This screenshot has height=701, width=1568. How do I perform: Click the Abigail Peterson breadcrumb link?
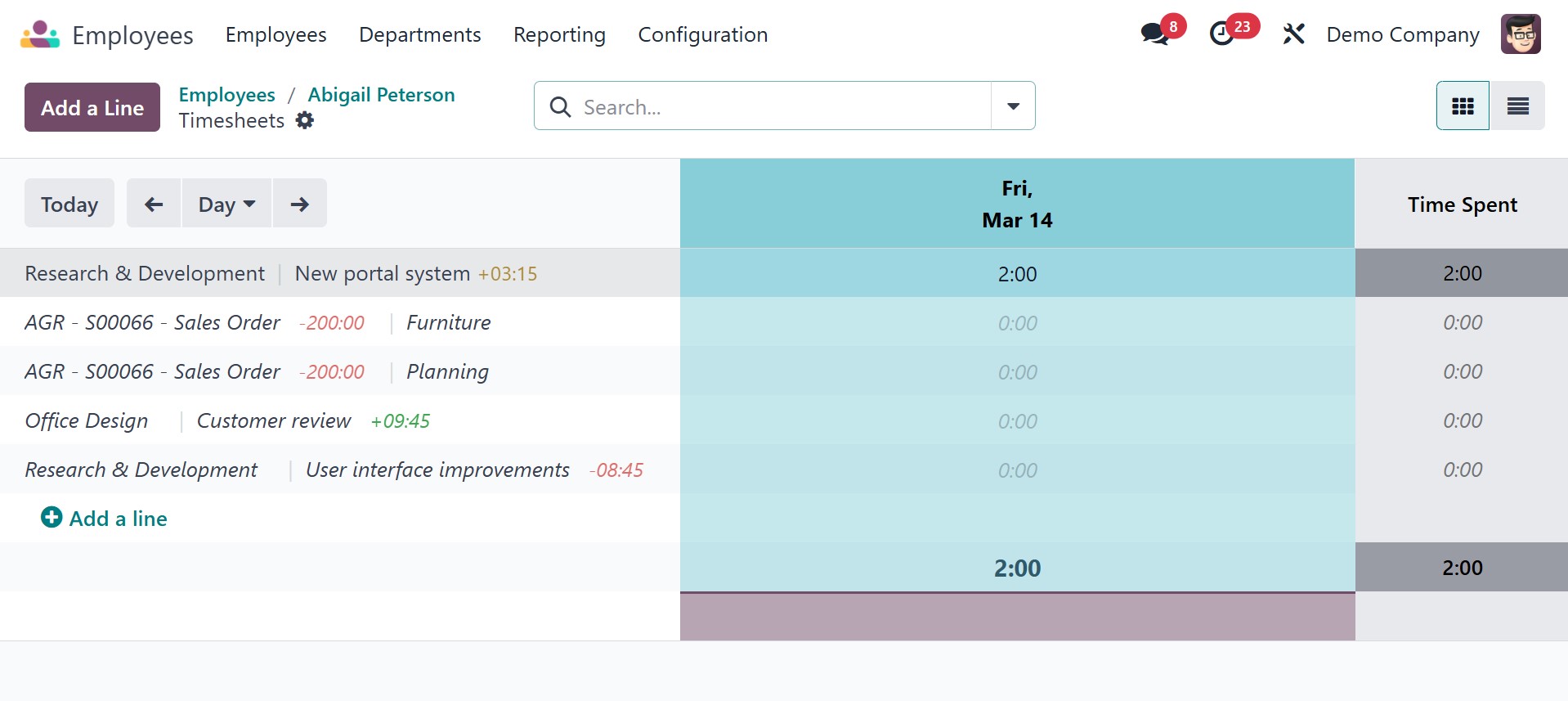click(x=381, y=95)
